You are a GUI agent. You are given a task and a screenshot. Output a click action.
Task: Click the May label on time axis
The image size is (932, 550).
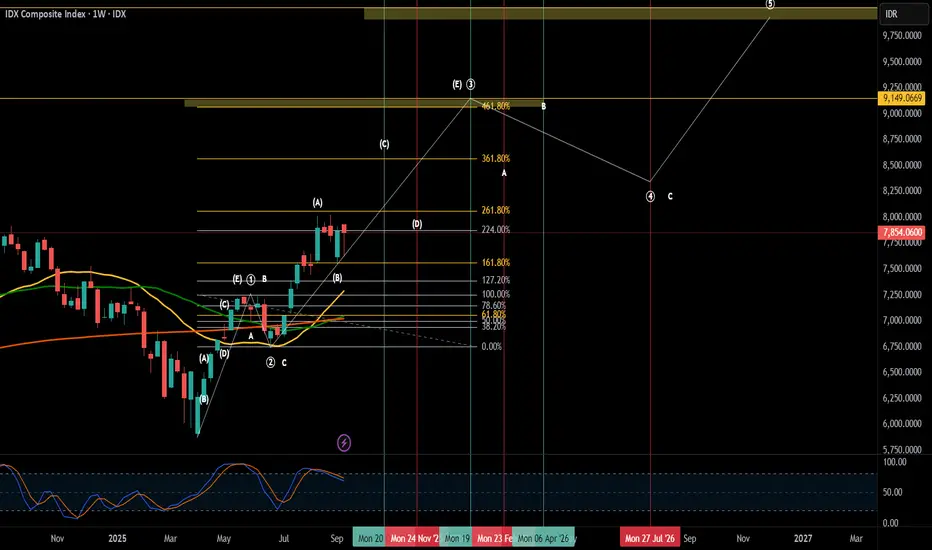(223, 538)
